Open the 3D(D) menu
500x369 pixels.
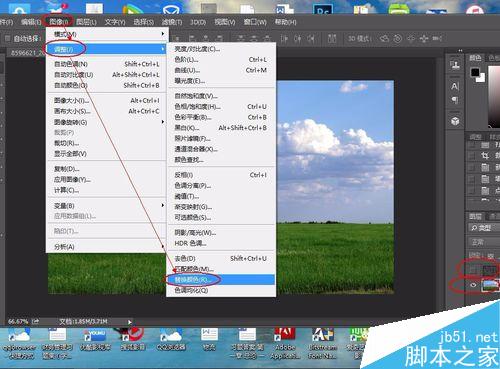click(x=198, y=22)
